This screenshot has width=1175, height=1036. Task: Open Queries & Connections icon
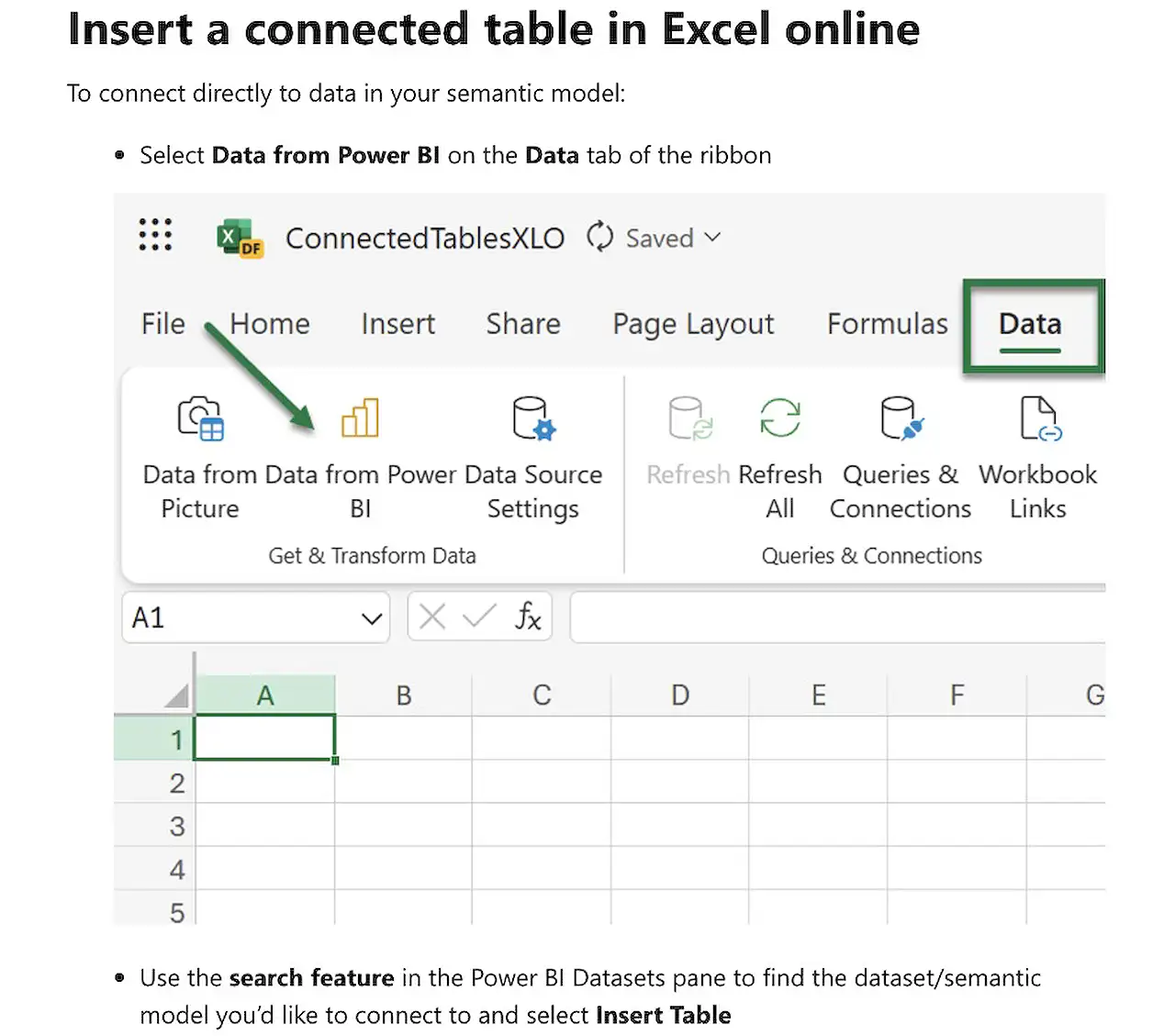point(901,418)
